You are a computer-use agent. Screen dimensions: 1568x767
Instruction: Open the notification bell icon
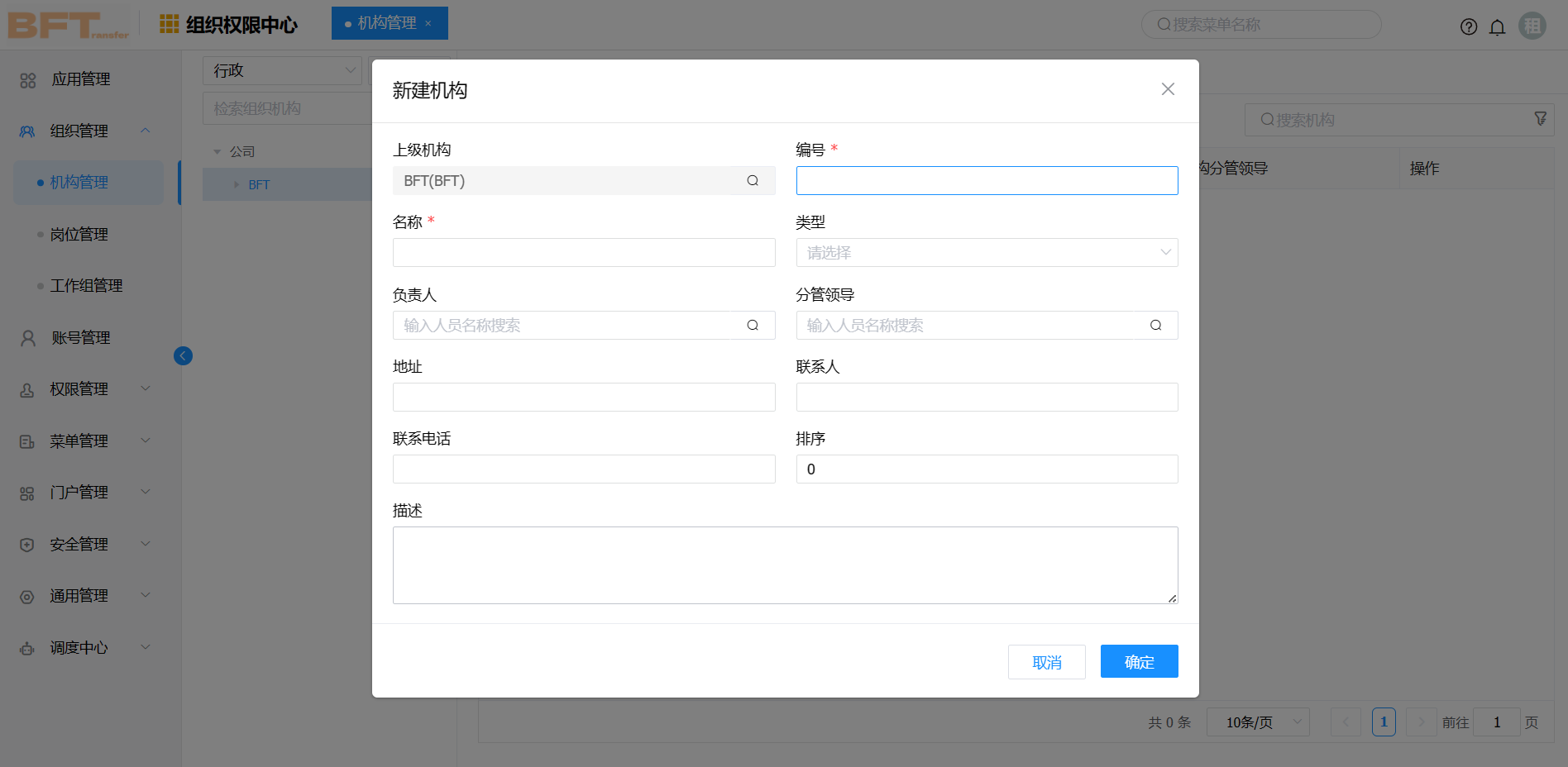[1497, 27]
